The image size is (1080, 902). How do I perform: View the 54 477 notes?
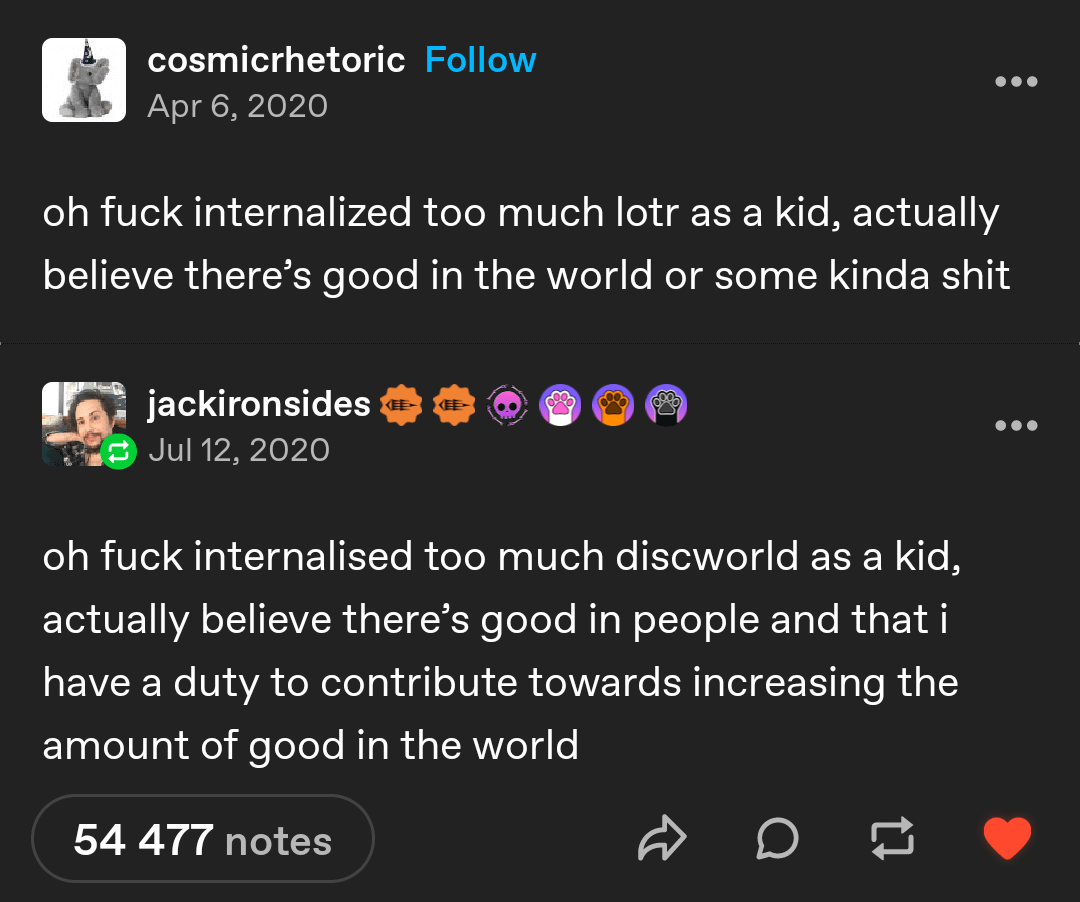tap(202, 839)
